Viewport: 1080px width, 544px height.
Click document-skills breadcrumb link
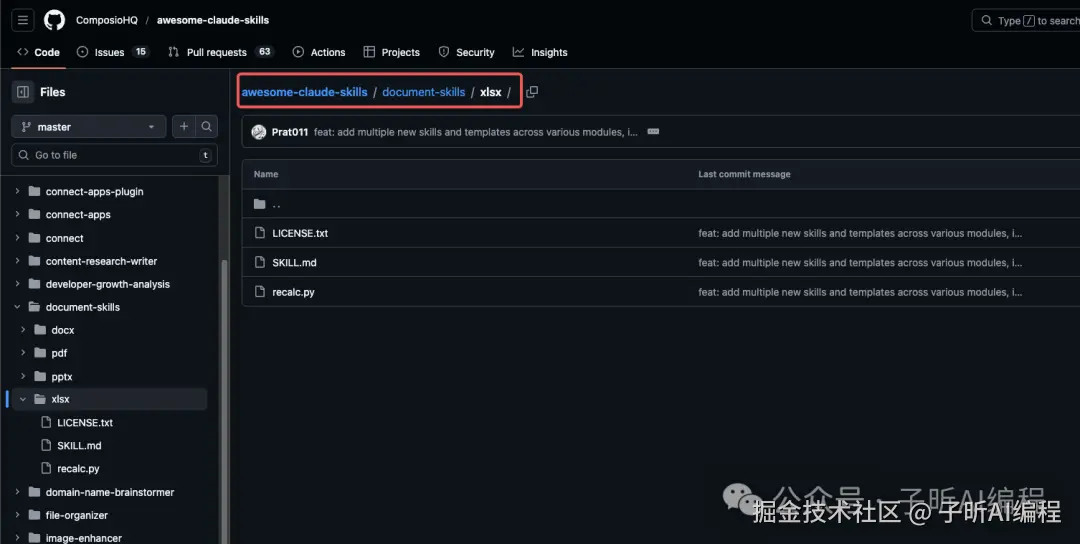[424, 92]
